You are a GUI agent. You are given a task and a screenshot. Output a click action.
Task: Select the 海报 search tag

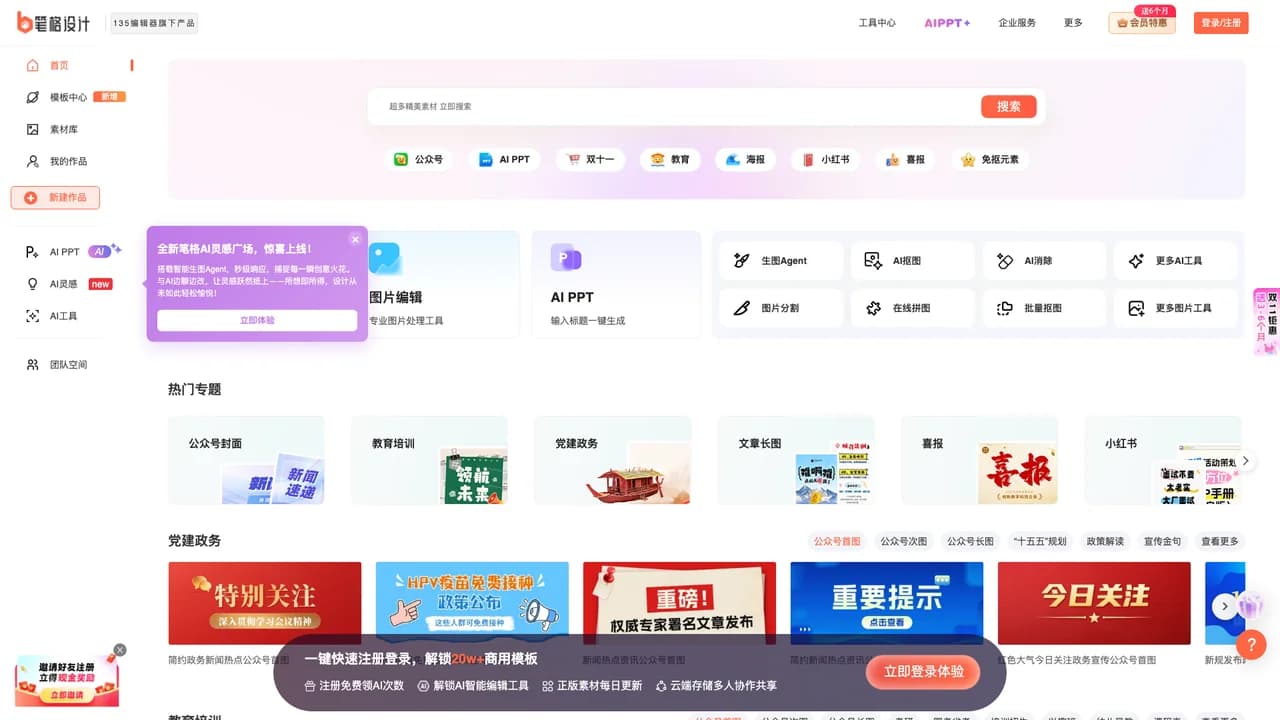point(745,159)
